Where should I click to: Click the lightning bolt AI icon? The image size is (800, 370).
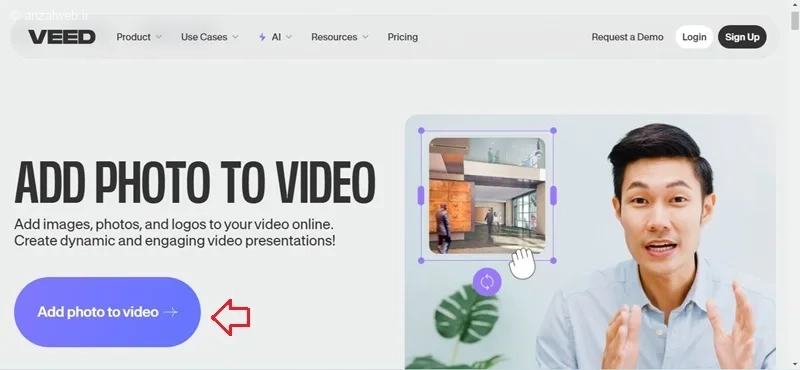262,37
